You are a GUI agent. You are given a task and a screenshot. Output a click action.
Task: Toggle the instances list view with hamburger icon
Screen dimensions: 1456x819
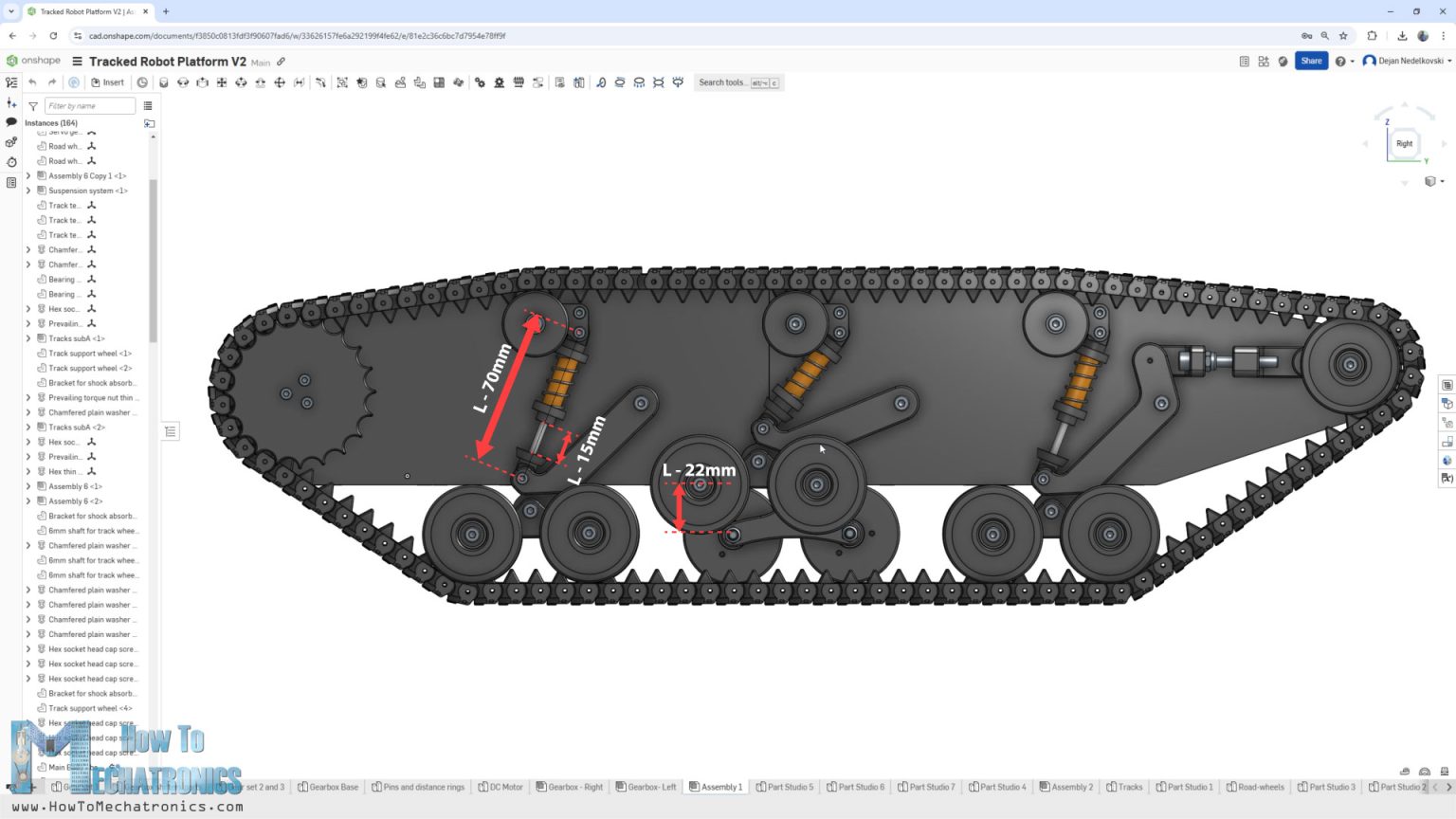point(147,105)
